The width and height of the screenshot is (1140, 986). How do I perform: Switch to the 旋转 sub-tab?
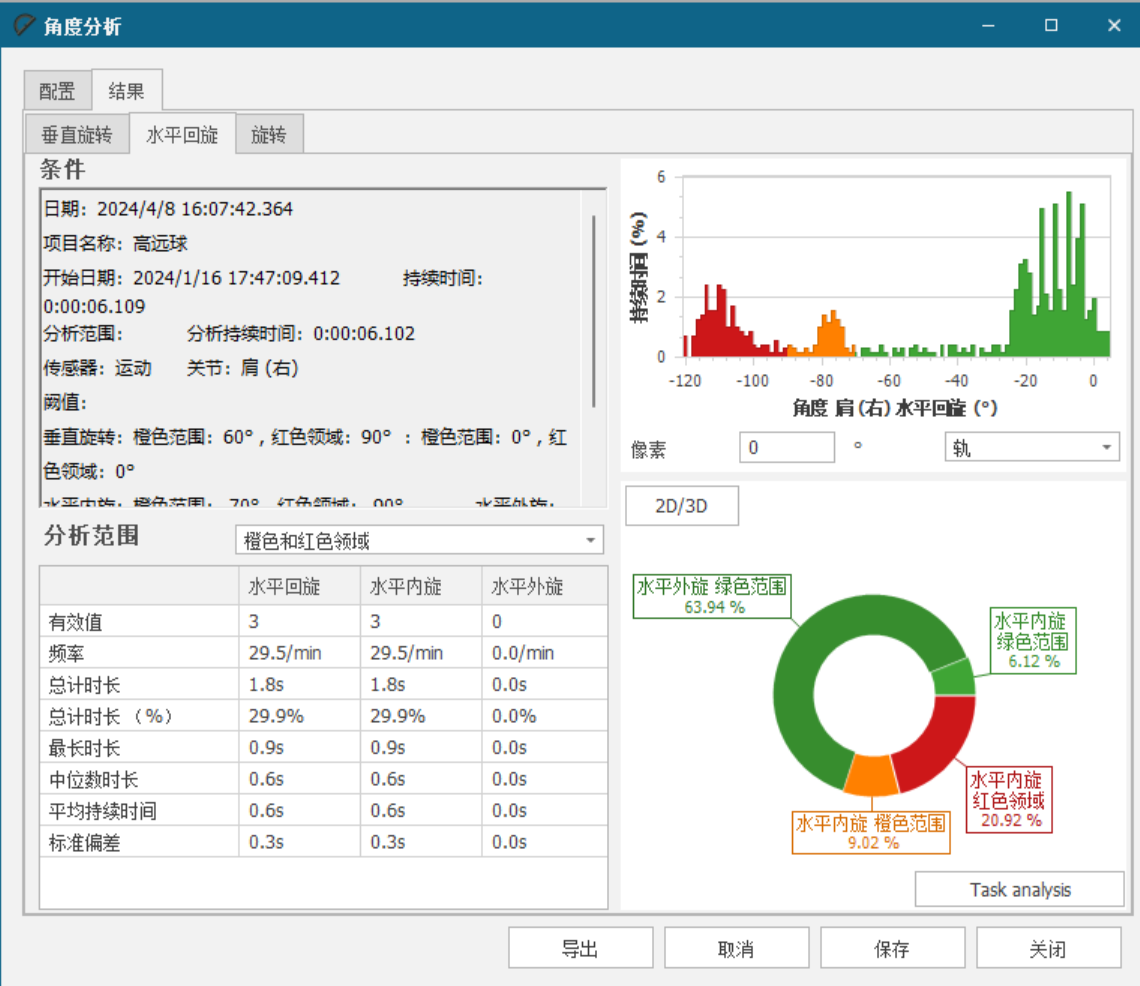(268, 135)
